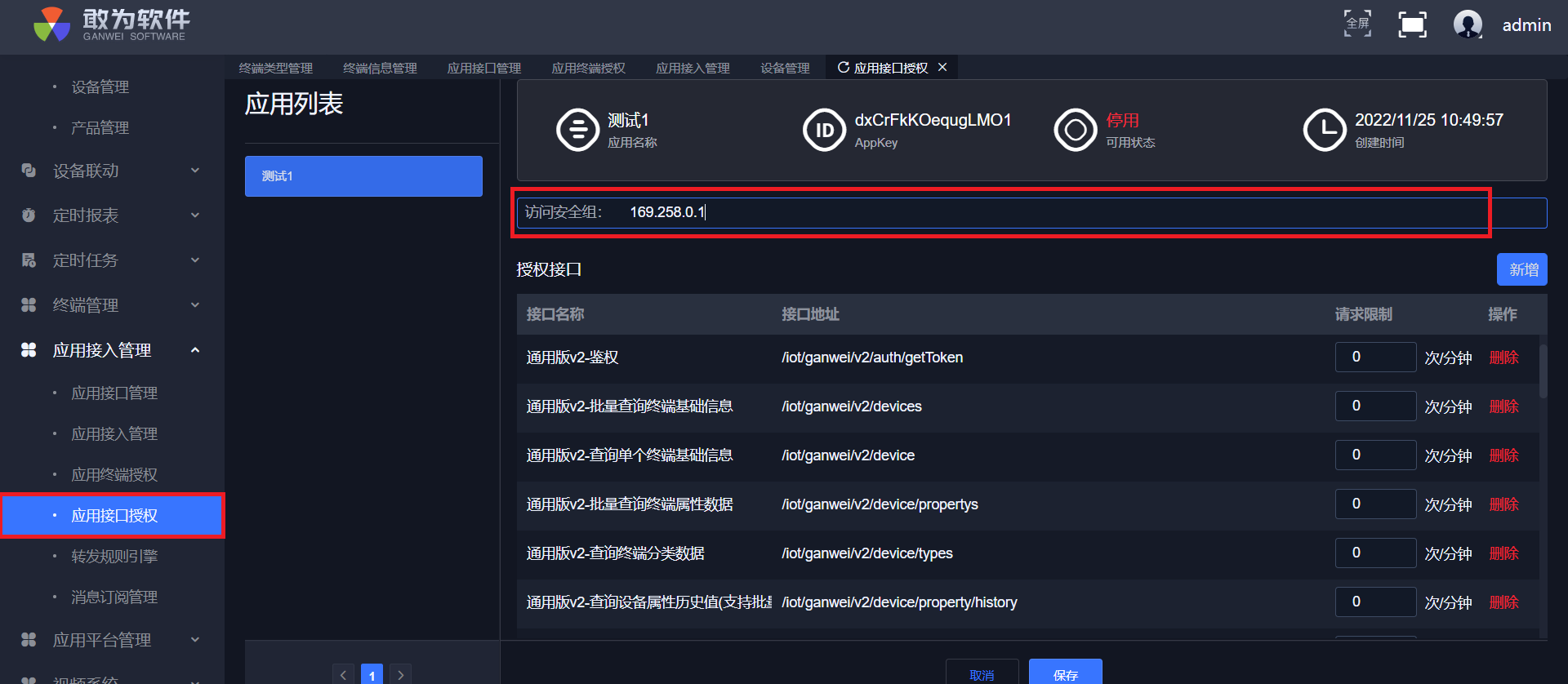Viewport: 1568px width, 684px height.
Task: Click the fullscreen (全屏) icon
Action: tap(1357, 24)
